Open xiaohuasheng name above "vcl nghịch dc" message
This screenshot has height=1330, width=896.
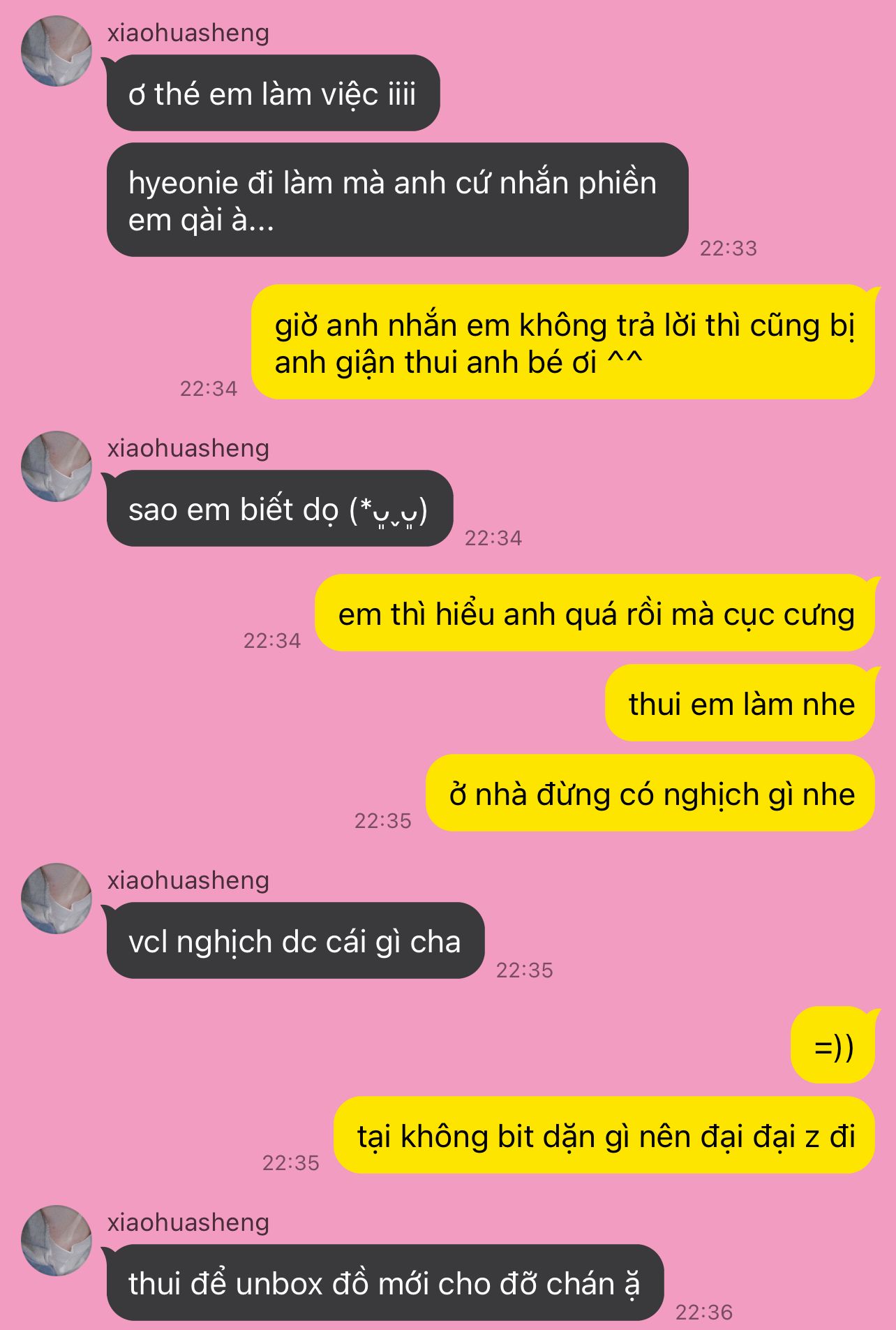[x=188, y=880]
